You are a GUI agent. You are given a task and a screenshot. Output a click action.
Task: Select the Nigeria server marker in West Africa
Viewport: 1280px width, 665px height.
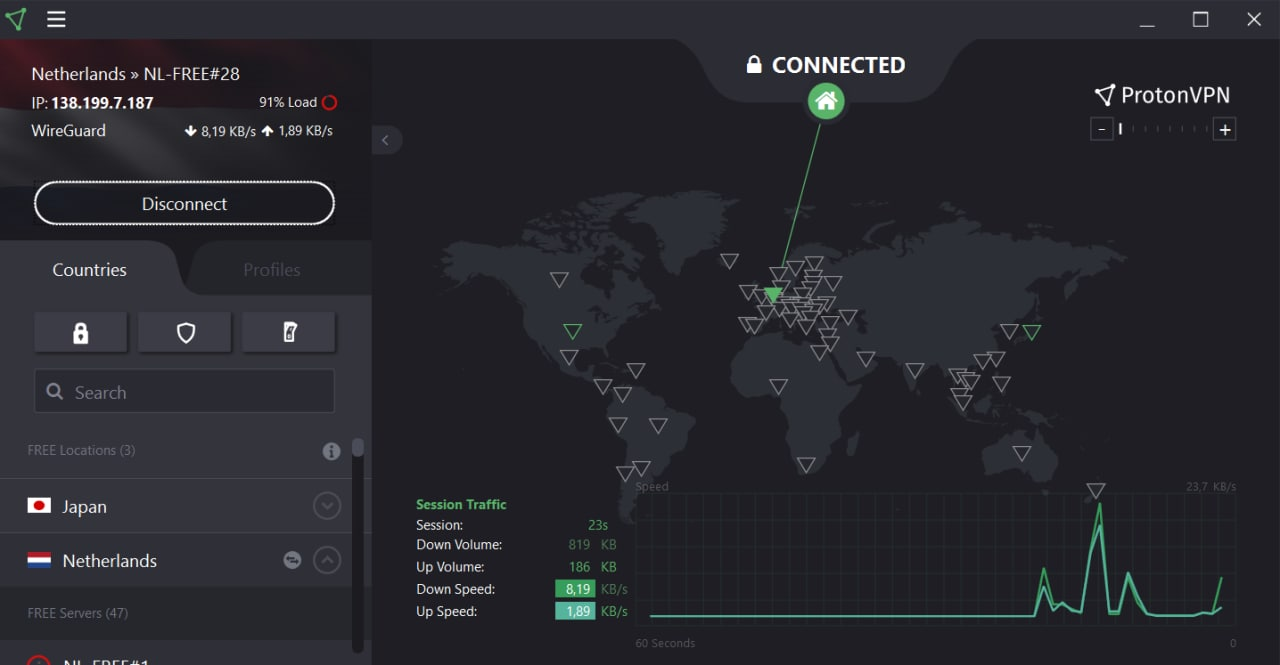click(778, 386)
